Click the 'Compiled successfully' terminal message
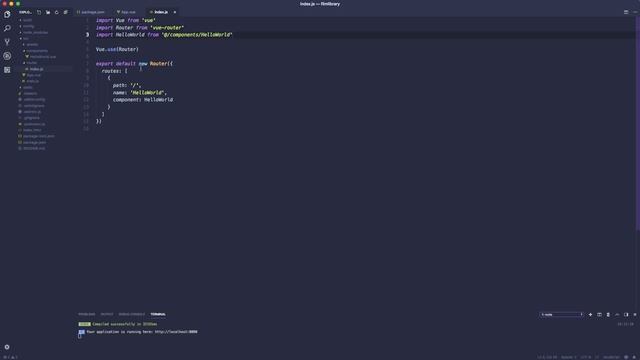This screenshot has width=640, height=360. [x=124, y=324]
